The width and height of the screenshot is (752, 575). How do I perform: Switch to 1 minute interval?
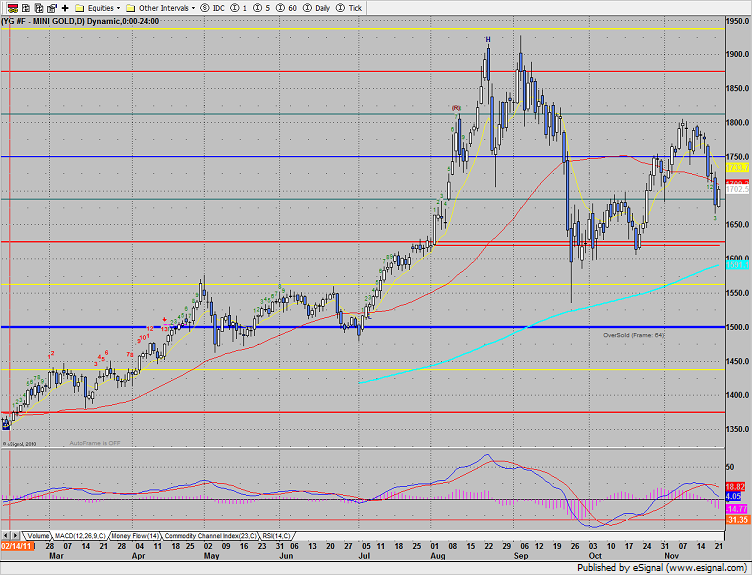(x=239, y=8)
